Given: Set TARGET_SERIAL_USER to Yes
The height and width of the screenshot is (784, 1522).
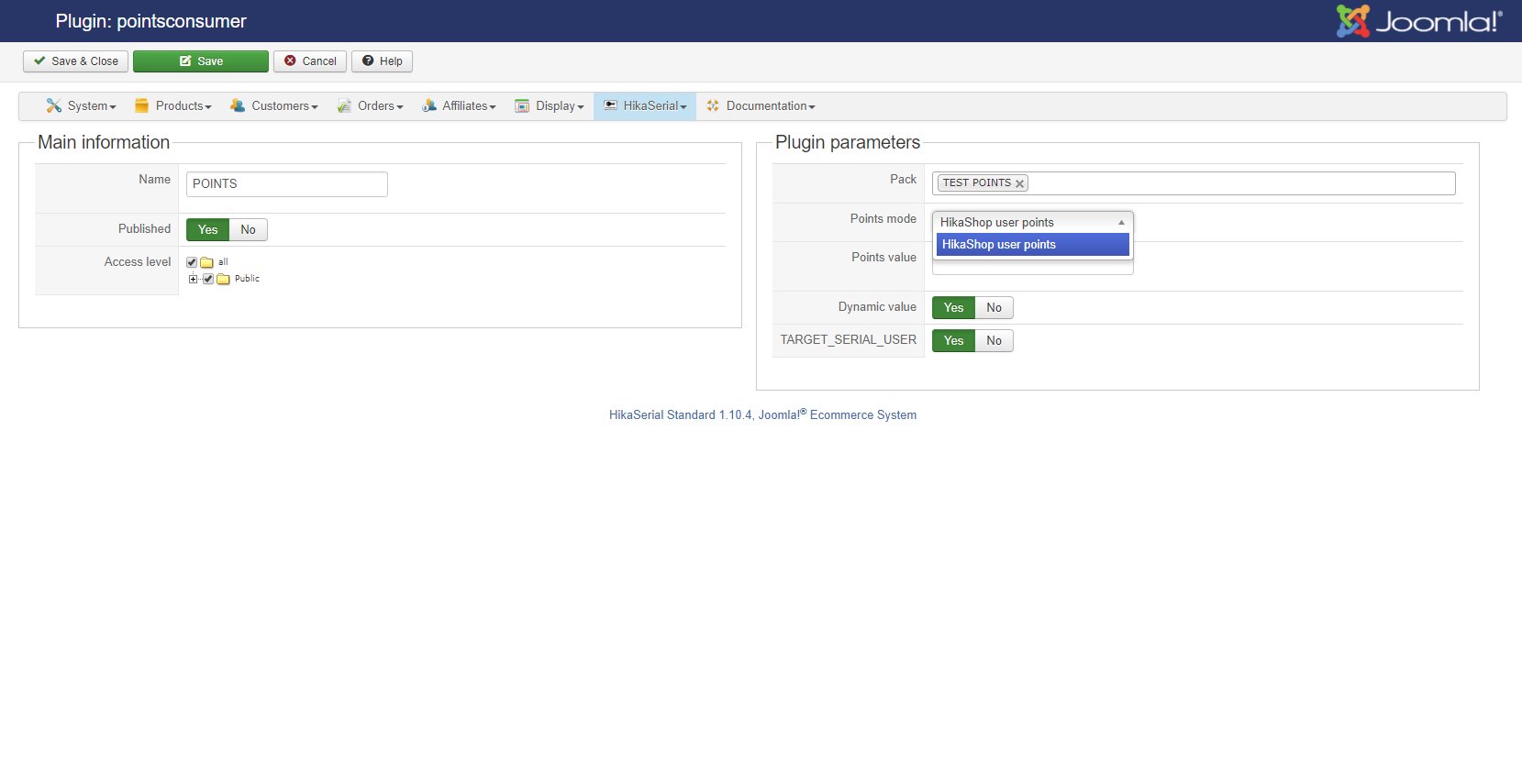Looking at the screenshot, I should [954, 341].
